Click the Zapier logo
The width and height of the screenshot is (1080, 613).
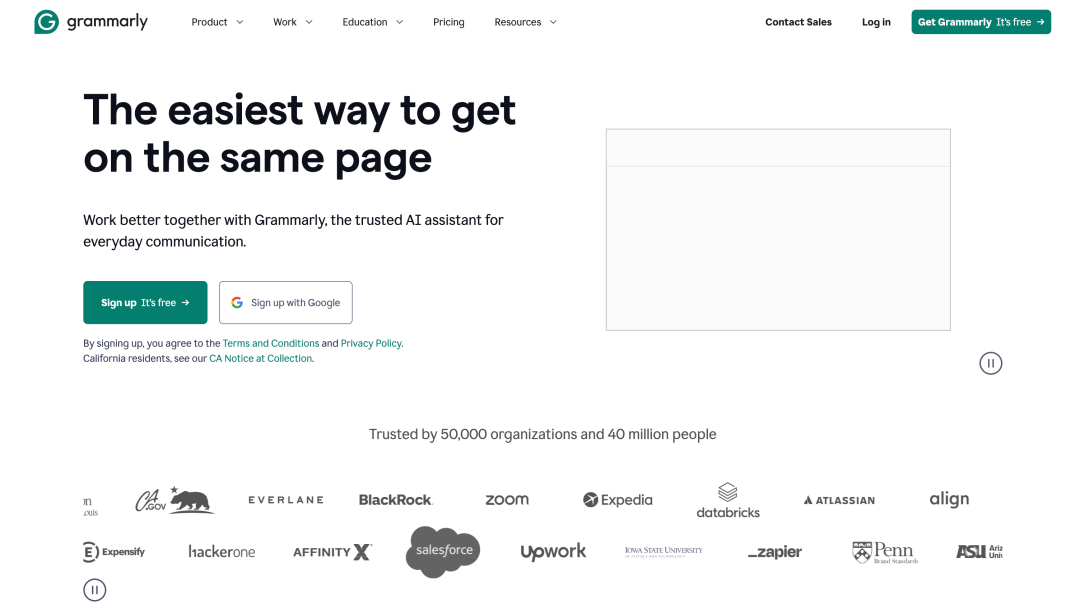click(775, 552)
